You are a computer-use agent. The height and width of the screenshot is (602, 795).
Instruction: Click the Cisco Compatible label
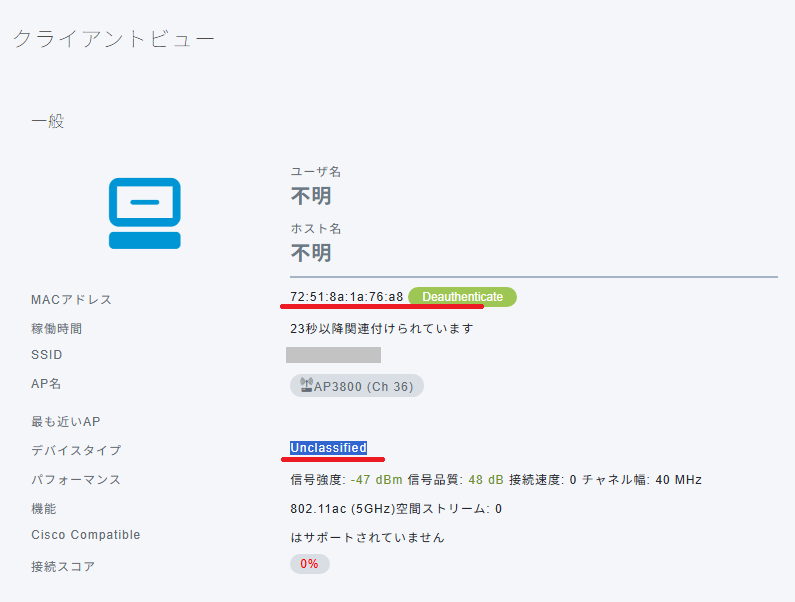pos(86,535)
